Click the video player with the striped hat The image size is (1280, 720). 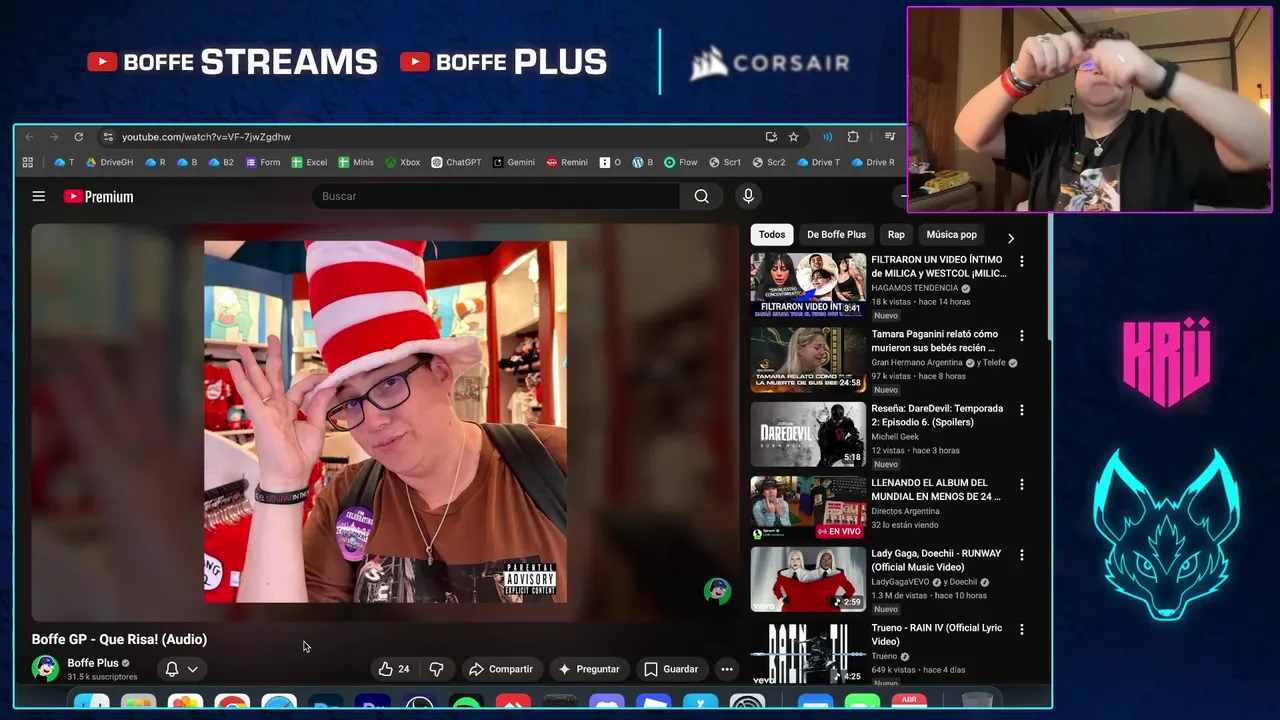pos(385,422)
